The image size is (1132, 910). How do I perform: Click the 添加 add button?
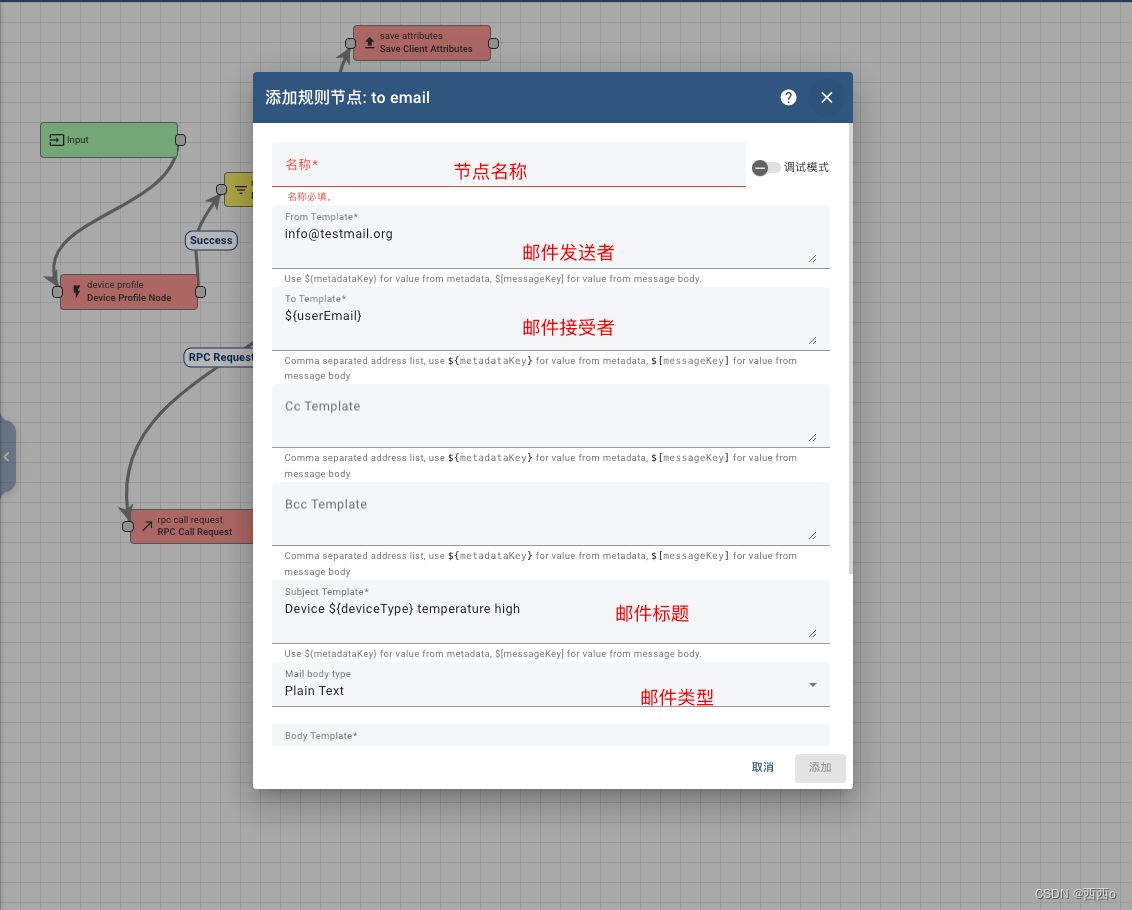(x=820, y=767)
